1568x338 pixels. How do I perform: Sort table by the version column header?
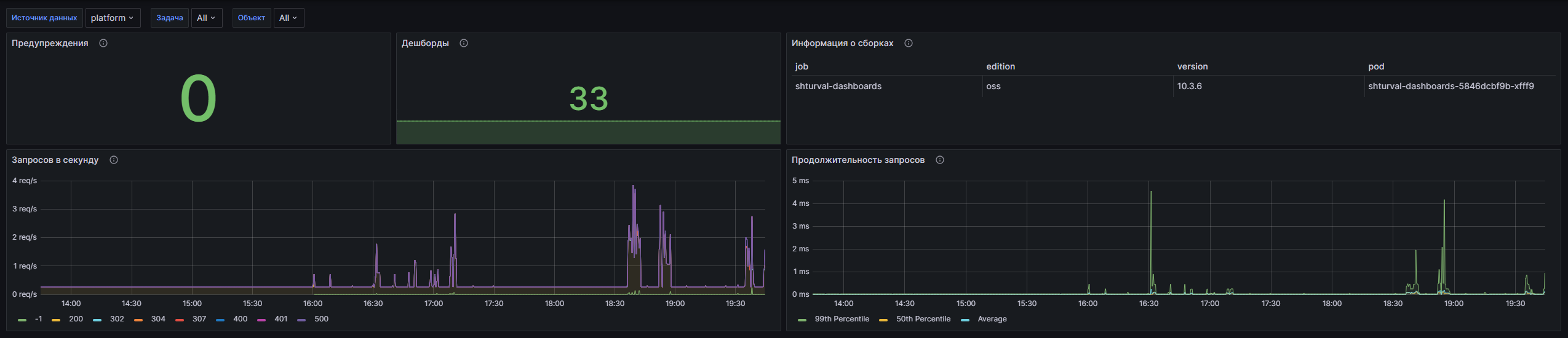(x=1192, y=66)
